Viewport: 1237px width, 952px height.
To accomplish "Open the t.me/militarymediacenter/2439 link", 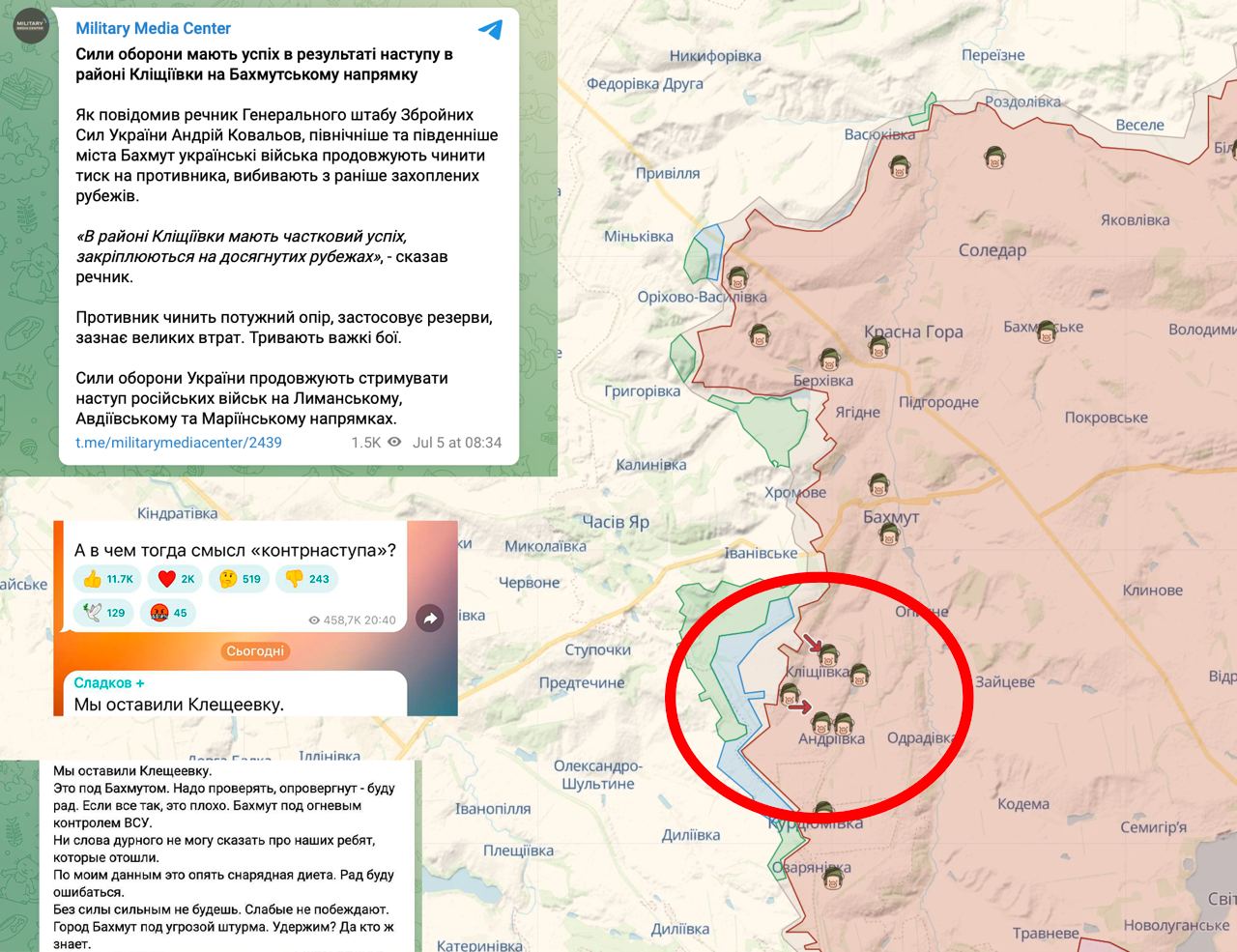I will [x=179, y=443].
